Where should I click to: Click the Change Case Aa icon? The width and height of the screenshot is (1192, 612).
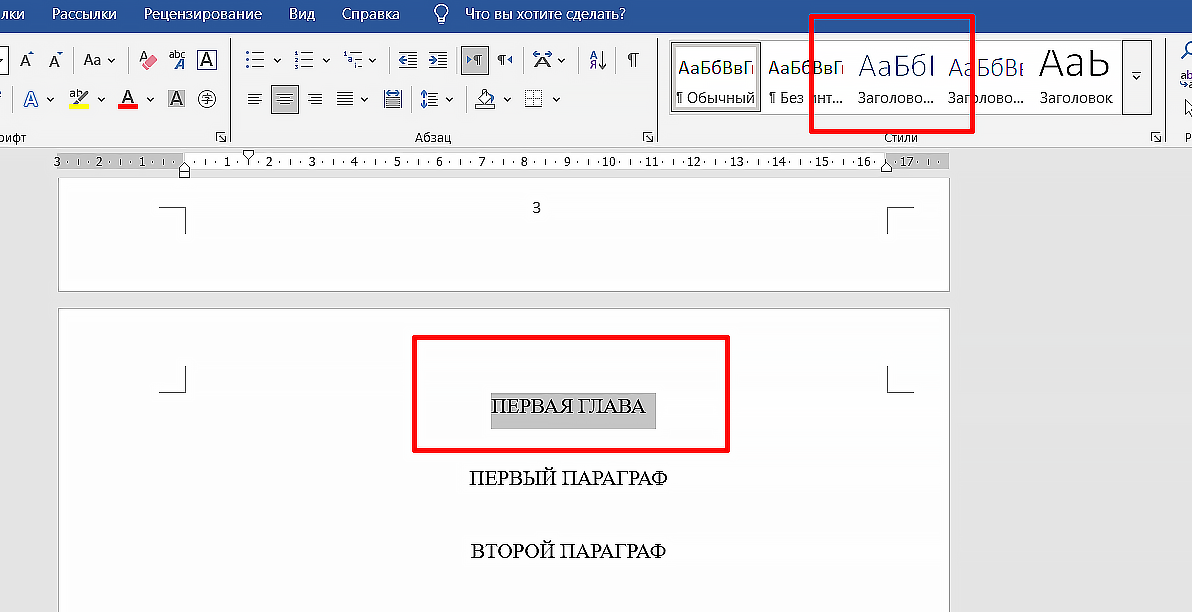(92, 60)
